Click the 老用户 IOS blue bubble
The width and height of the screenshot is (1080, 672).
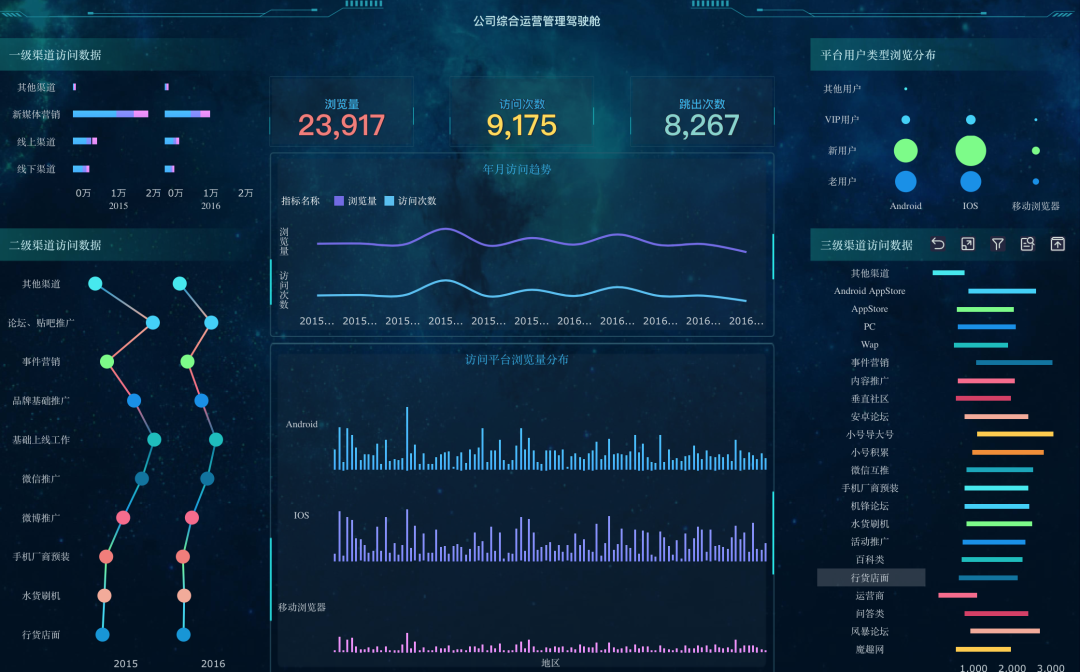(970, 182)
